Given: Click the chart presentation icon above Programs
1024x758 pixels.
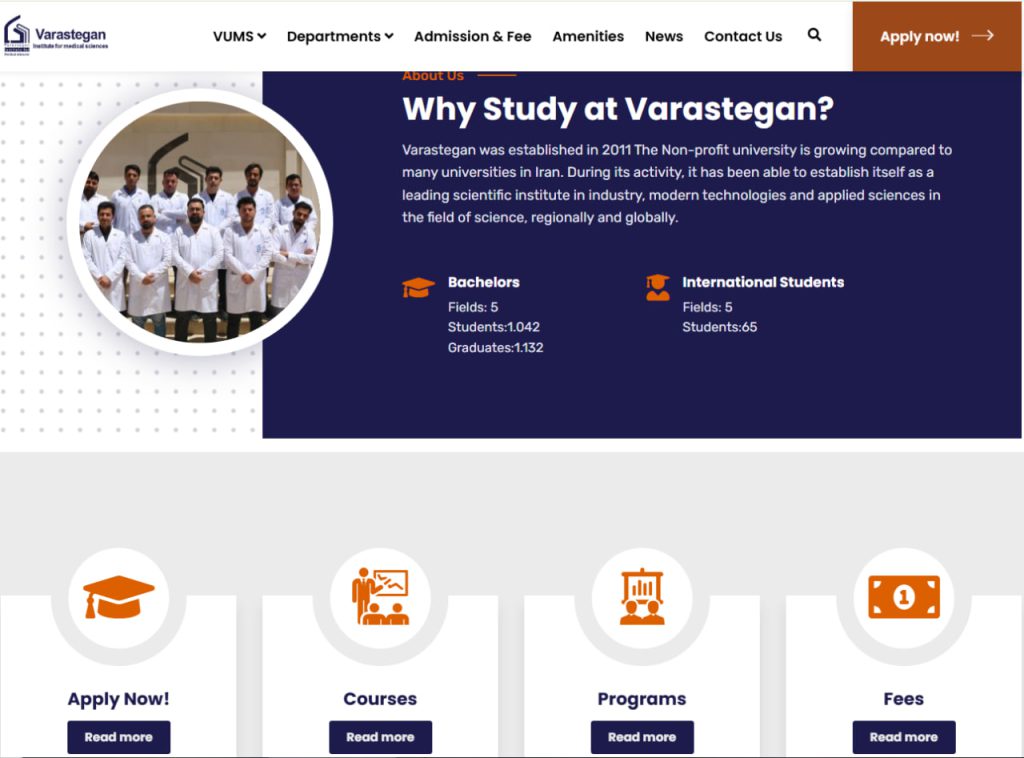Looking at the screenshot, I should pyautogui.click(x=642, y=597).
